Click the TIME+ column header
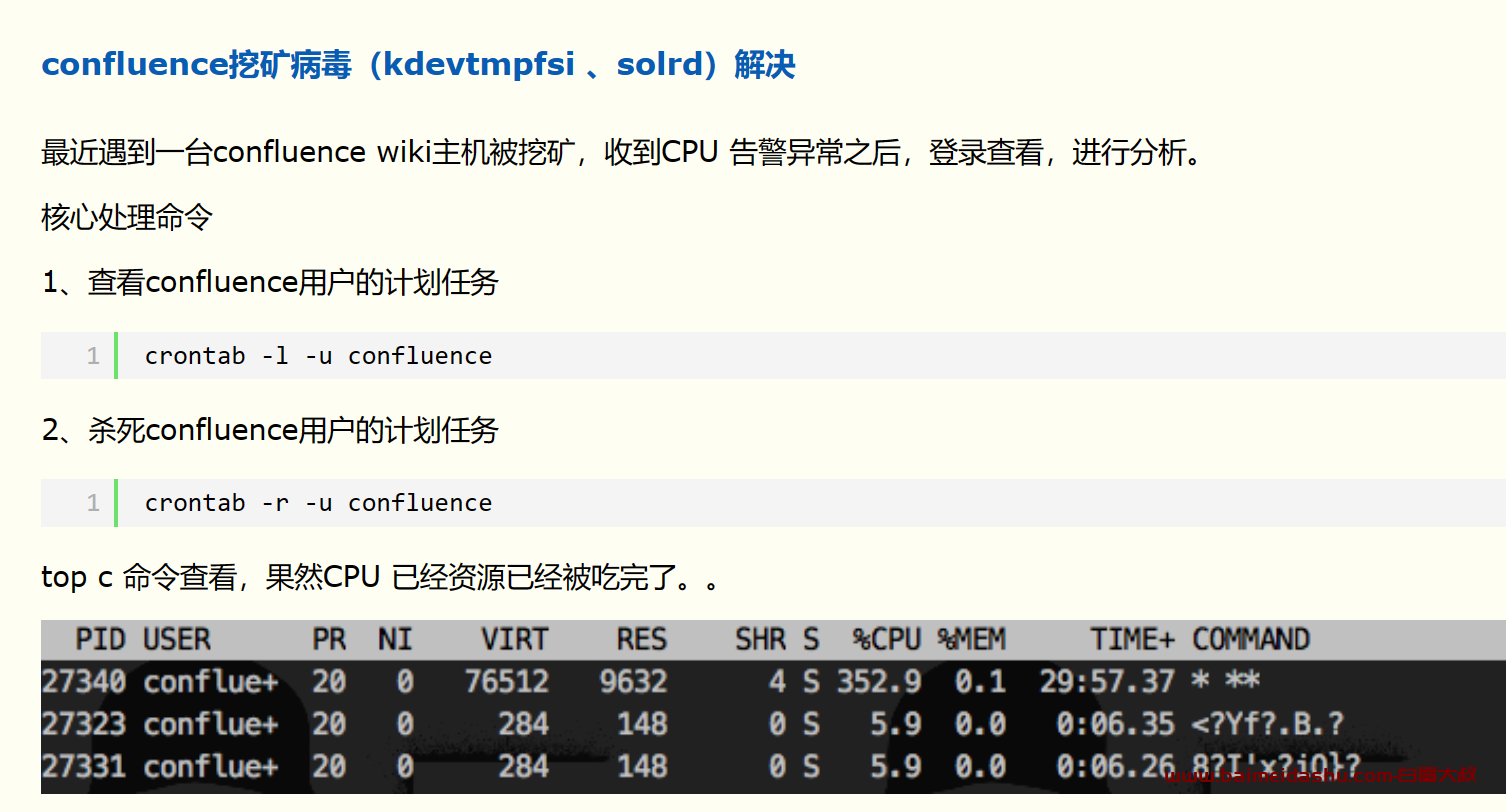 [1132, 640]
